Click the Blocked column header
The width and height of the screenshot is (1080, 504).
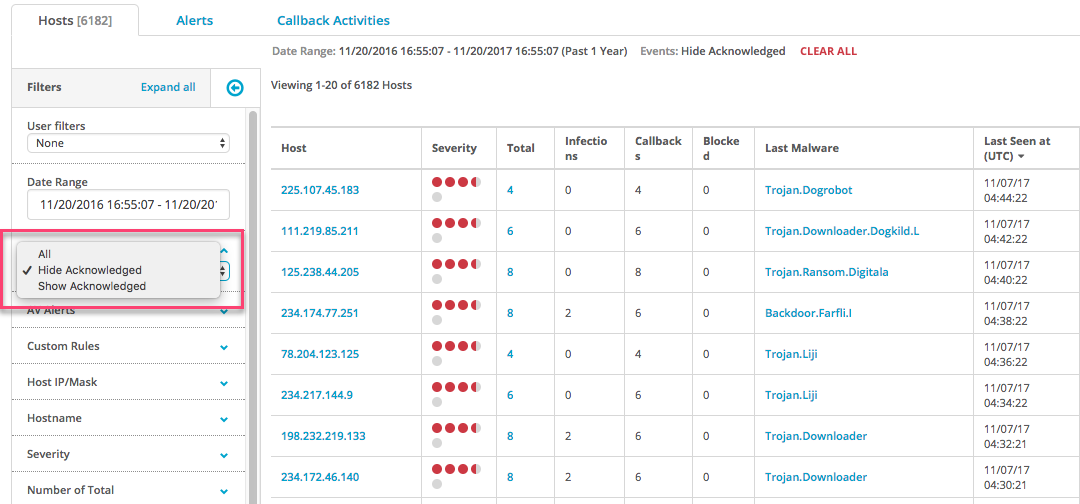tap(721, 148)
